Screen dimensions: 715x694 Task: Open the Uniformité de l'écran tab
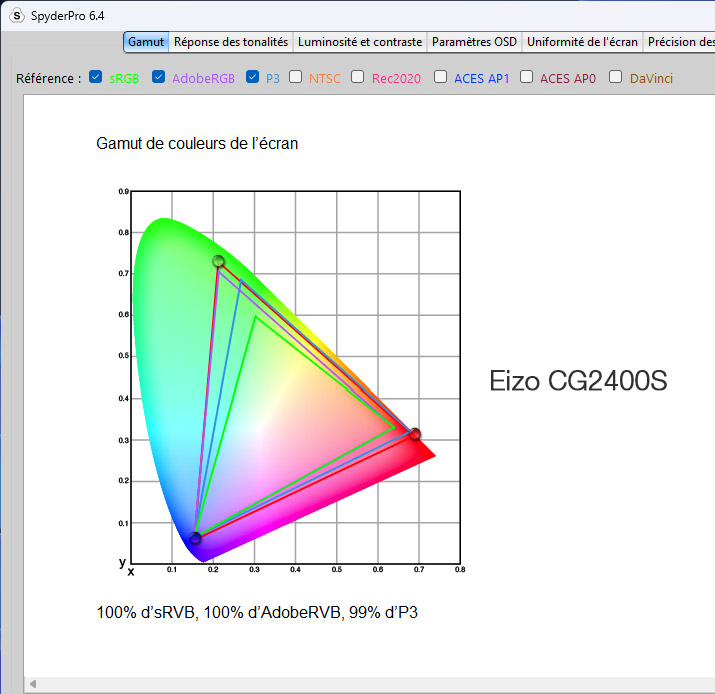click(x=582, y=42)
